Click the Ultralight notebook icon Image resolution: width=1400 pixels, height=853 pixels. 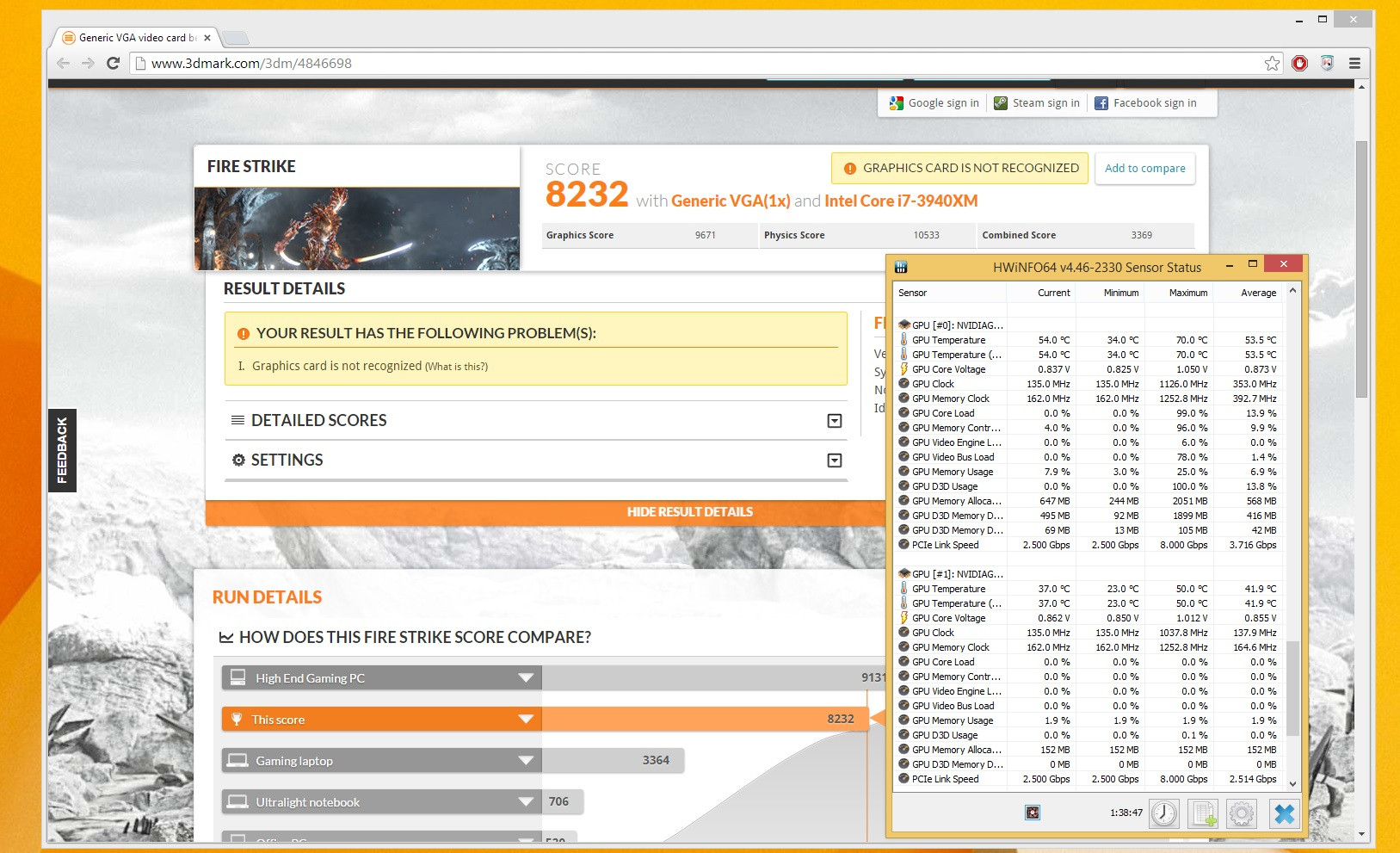point(237,801)
